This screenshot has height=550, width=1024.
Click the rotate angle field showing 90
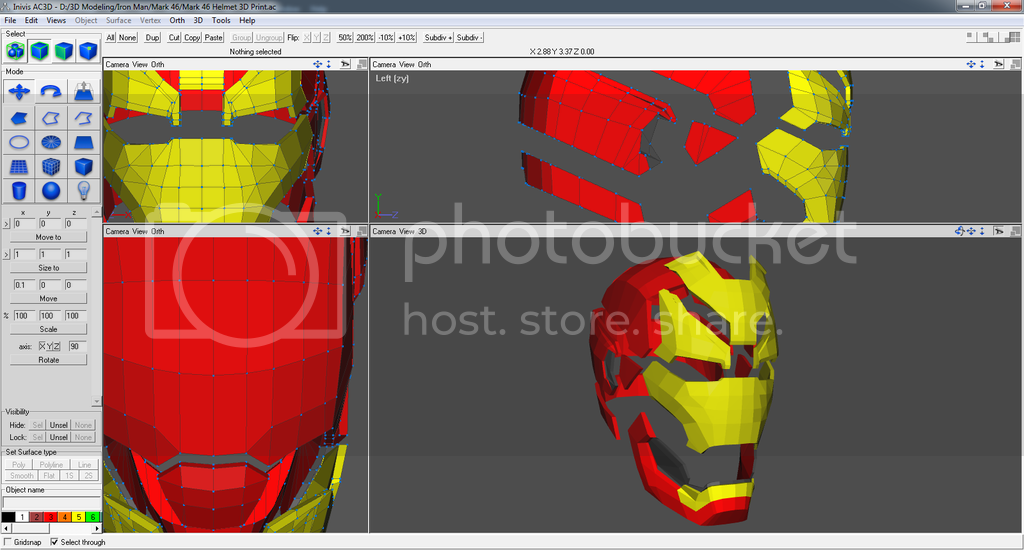pos(77,346)
